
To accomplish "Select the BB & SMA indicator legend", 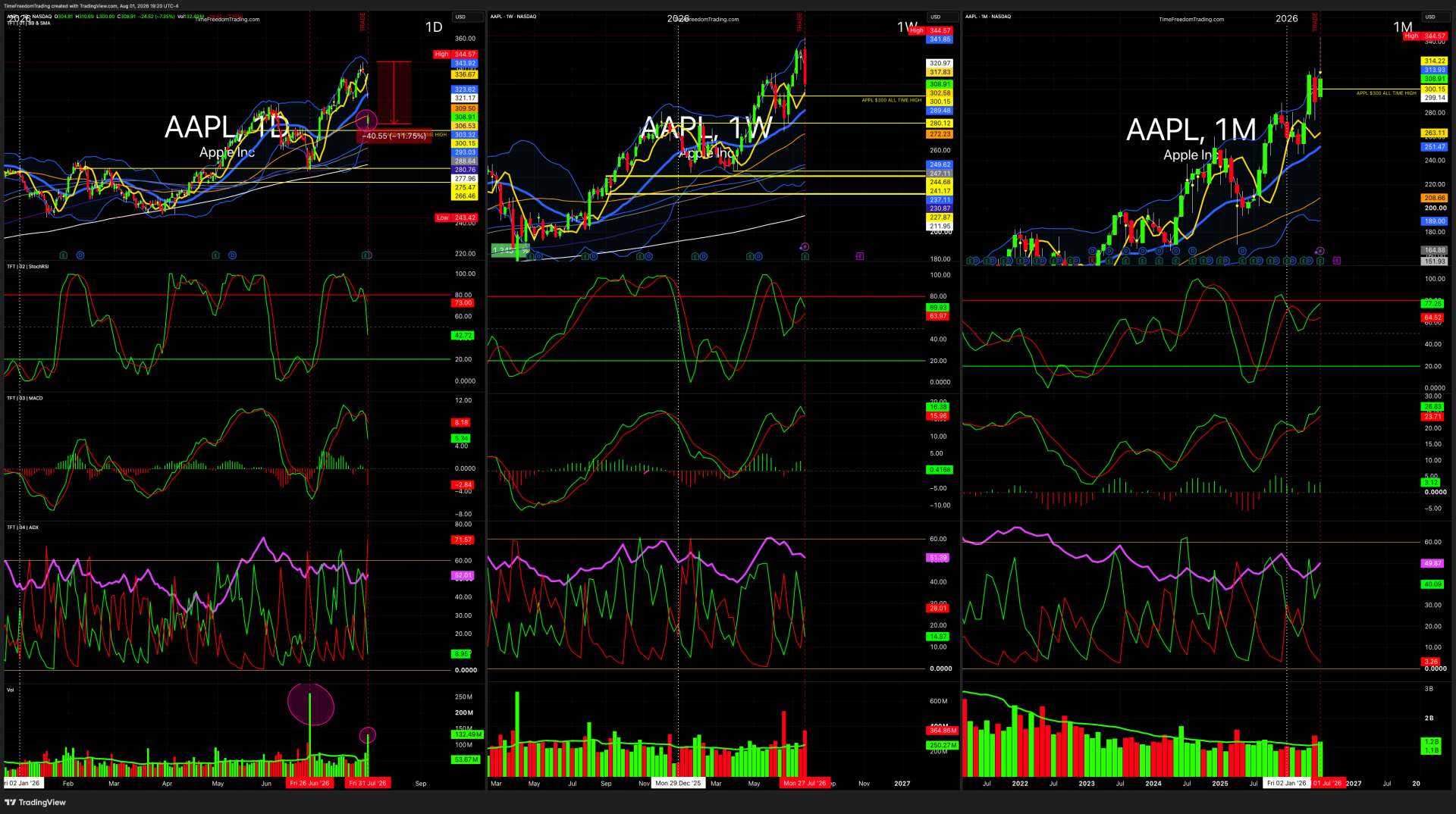I will [x=29, y=23].
